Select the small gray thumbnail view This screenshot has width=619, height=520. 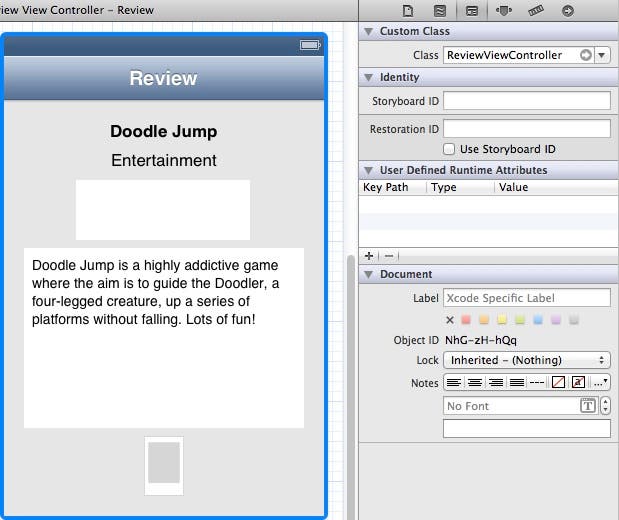[164, 466]
